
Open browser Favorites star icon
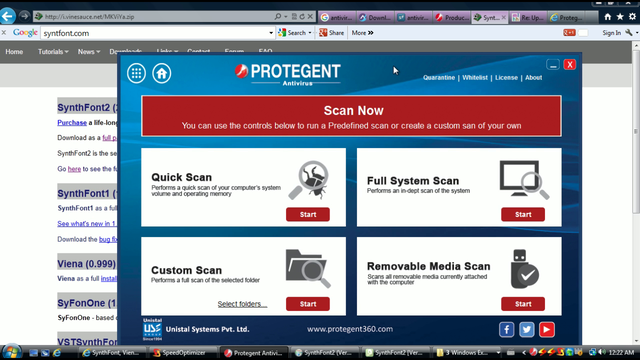[x=620, y=17]
